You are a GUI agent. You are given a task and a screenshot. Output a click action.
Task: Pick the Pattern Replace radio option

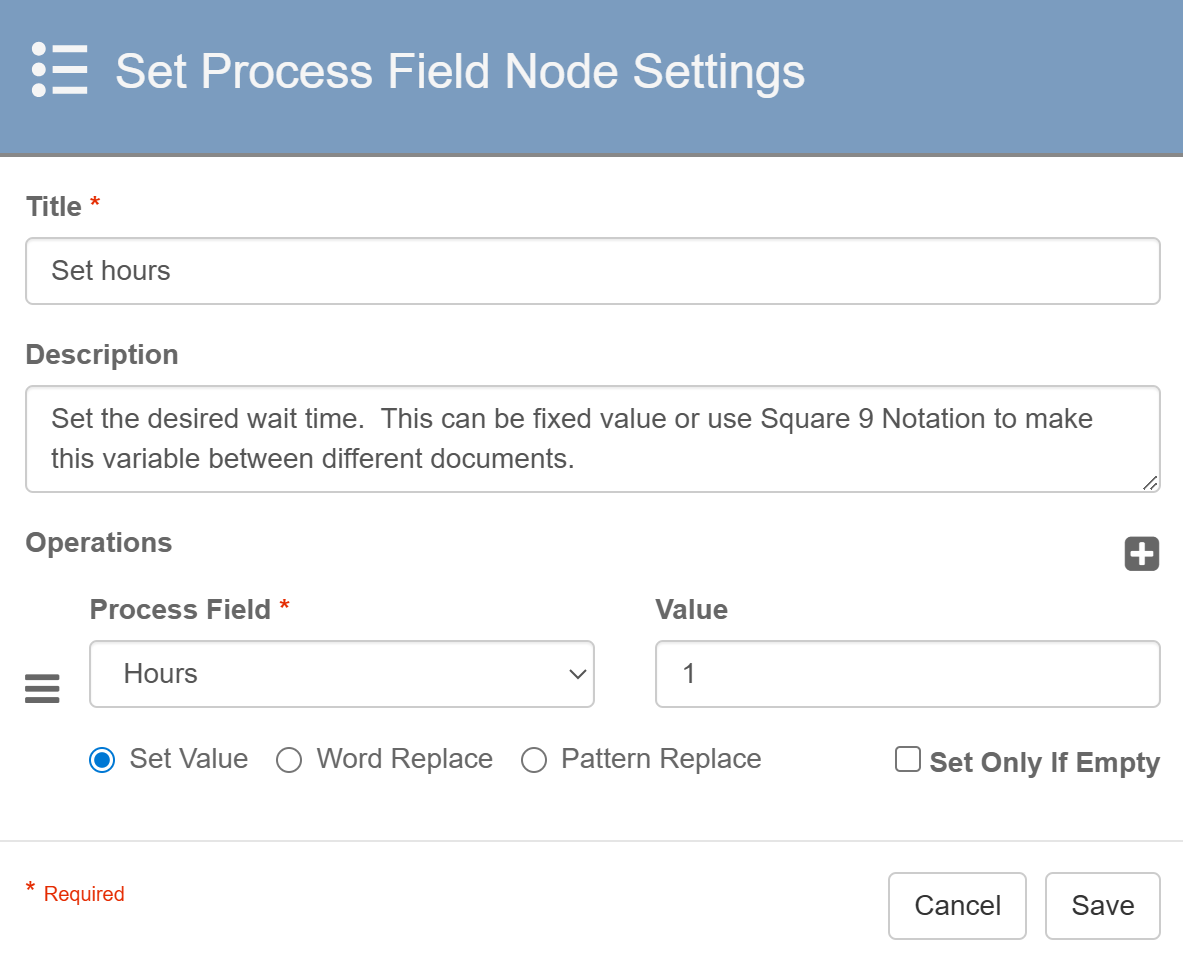point(534,761)
